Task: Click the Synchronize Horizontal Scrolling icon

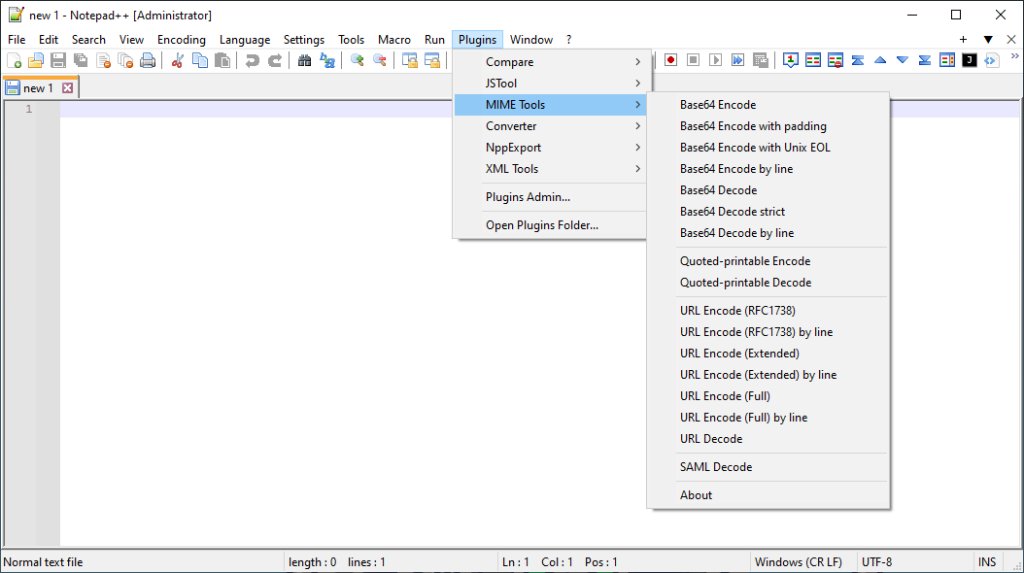Action: (x=432, y=61)
